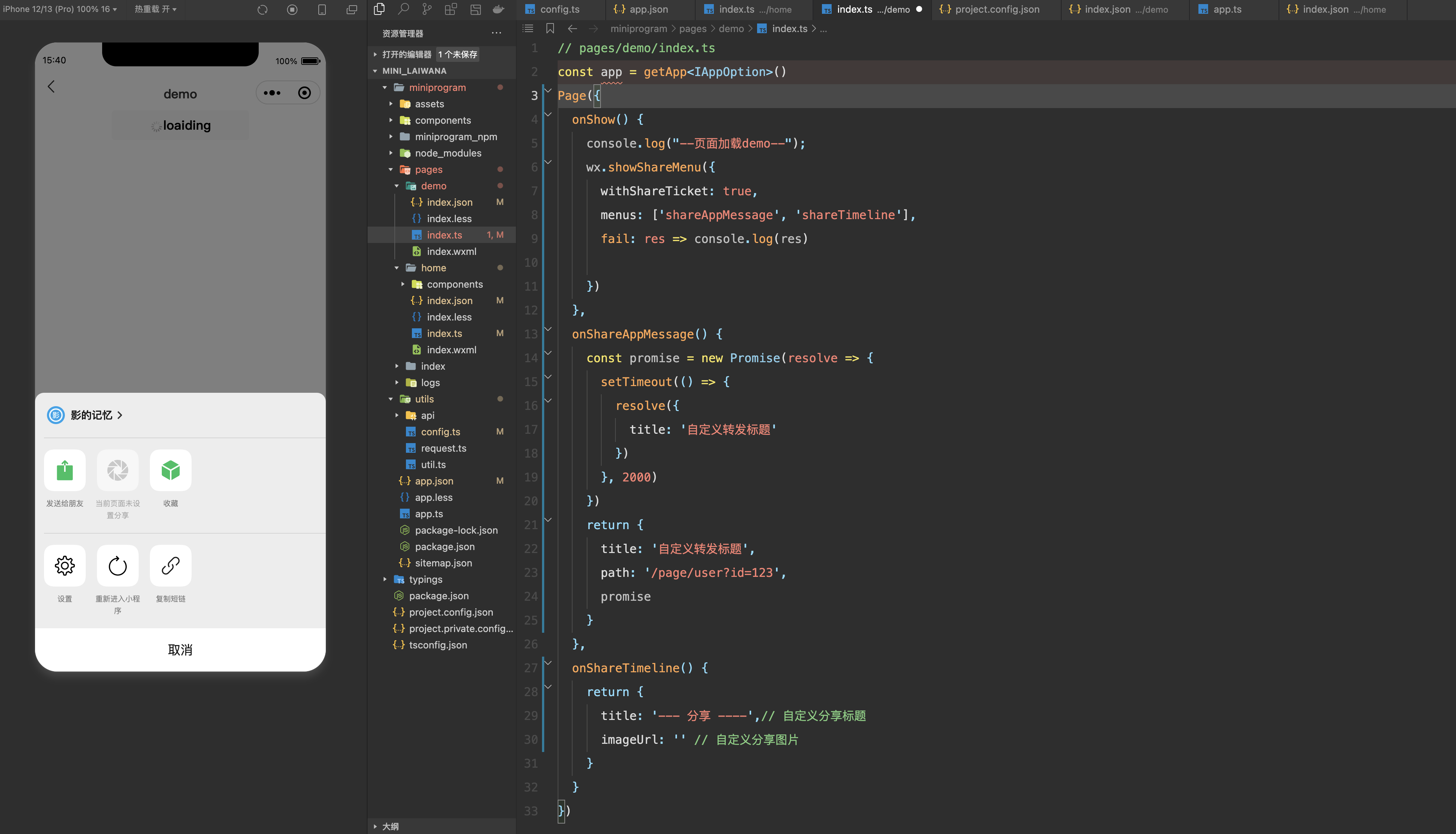Tap the back arrow in demo page
This screenshot has width=1456, height=834.
(51, 86)
